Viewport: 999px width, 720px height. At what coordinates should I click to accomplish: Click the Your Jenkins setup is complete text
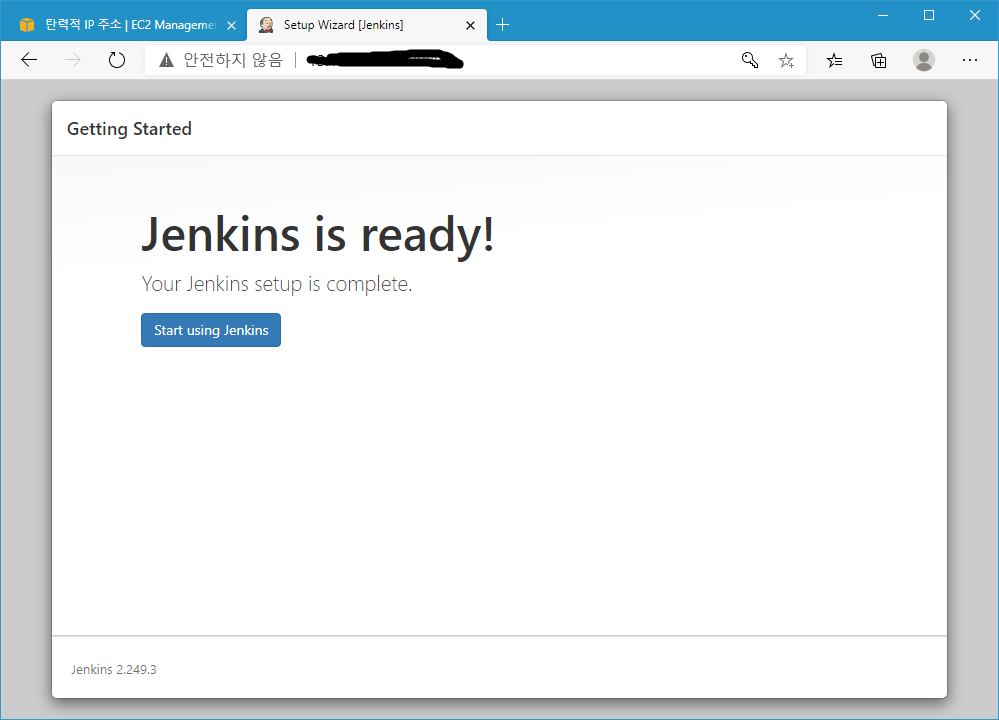tap(277, 284)
